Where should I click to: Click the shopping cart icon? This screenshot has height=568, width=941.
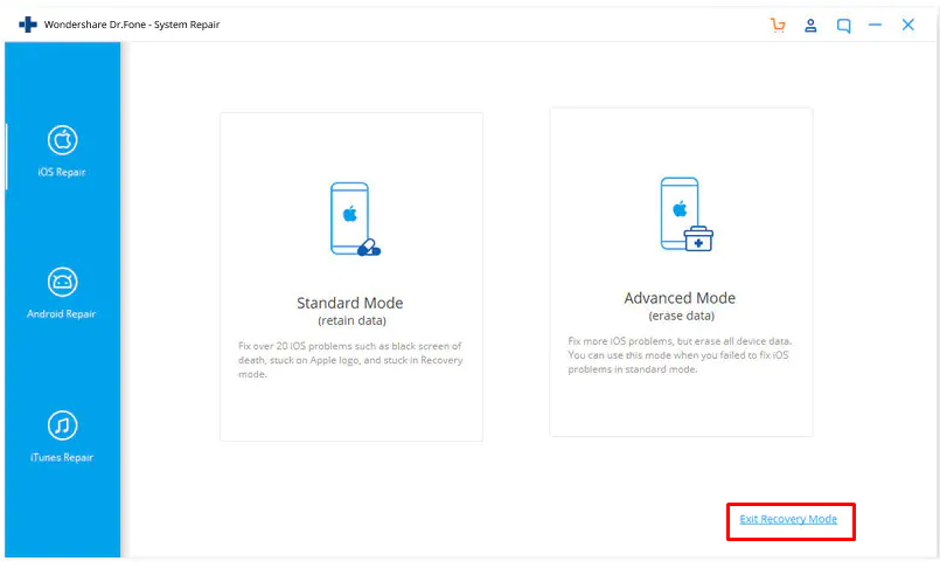778,25
